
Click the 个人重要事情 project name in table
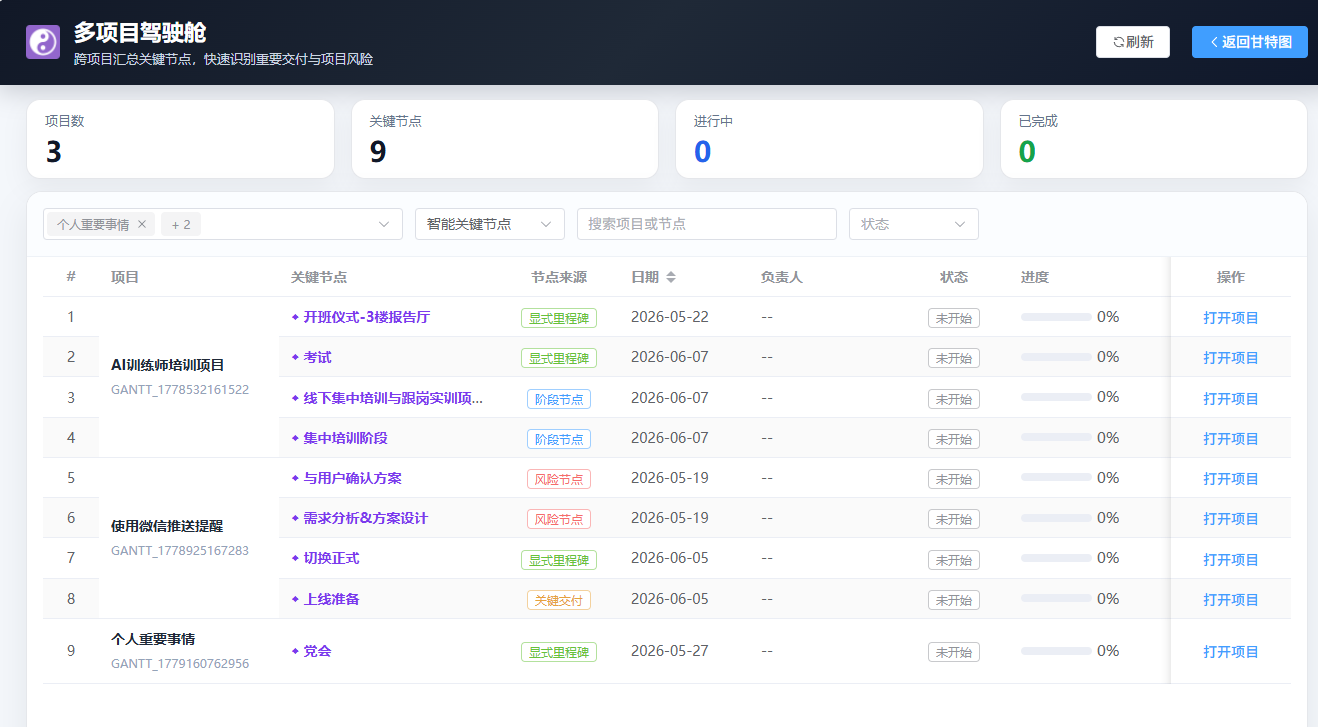153,639
